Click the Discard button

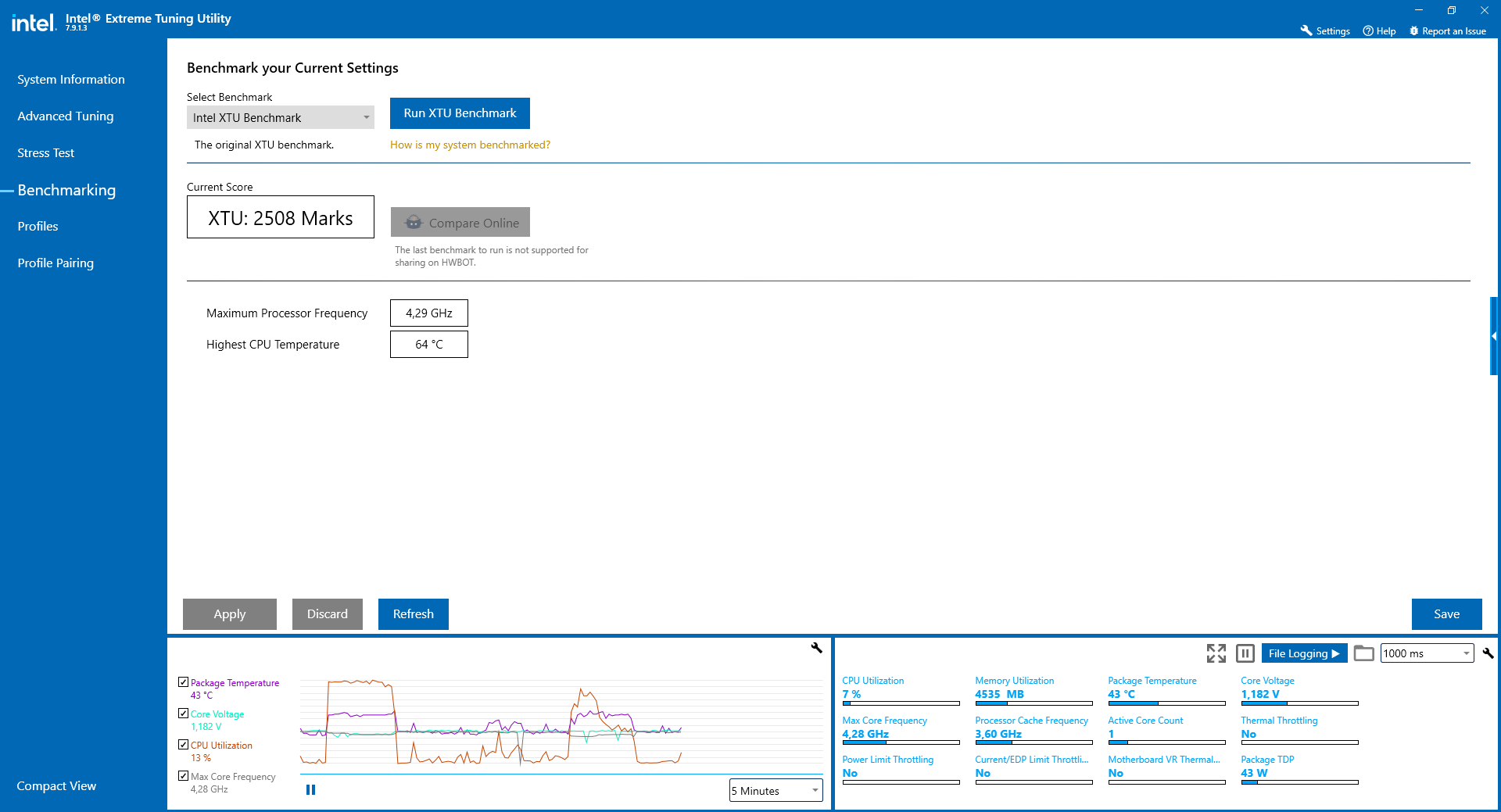[x=328, y=614]
